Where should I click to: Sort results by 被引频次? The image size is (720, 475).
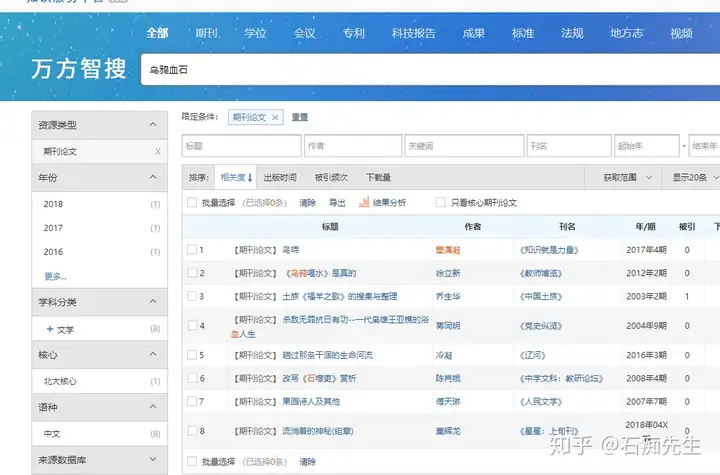[331, 177]
